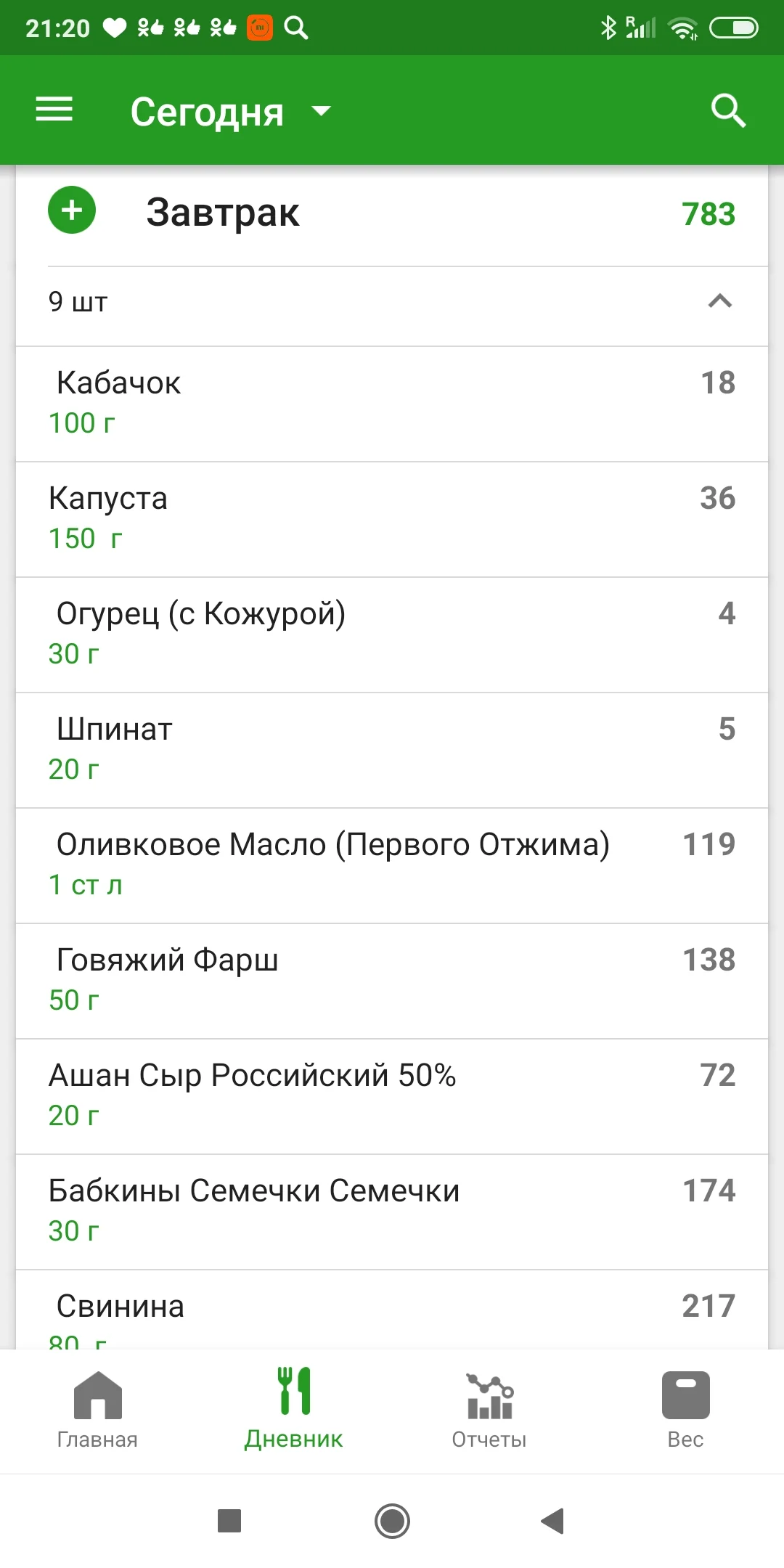Tap the Android home circle button

[392, 1520]
